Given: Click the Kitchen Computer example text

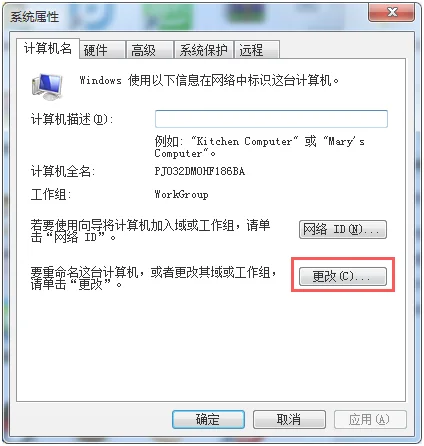Looking at the screenshot, I should pyautogui.click(x=244, y=141).
